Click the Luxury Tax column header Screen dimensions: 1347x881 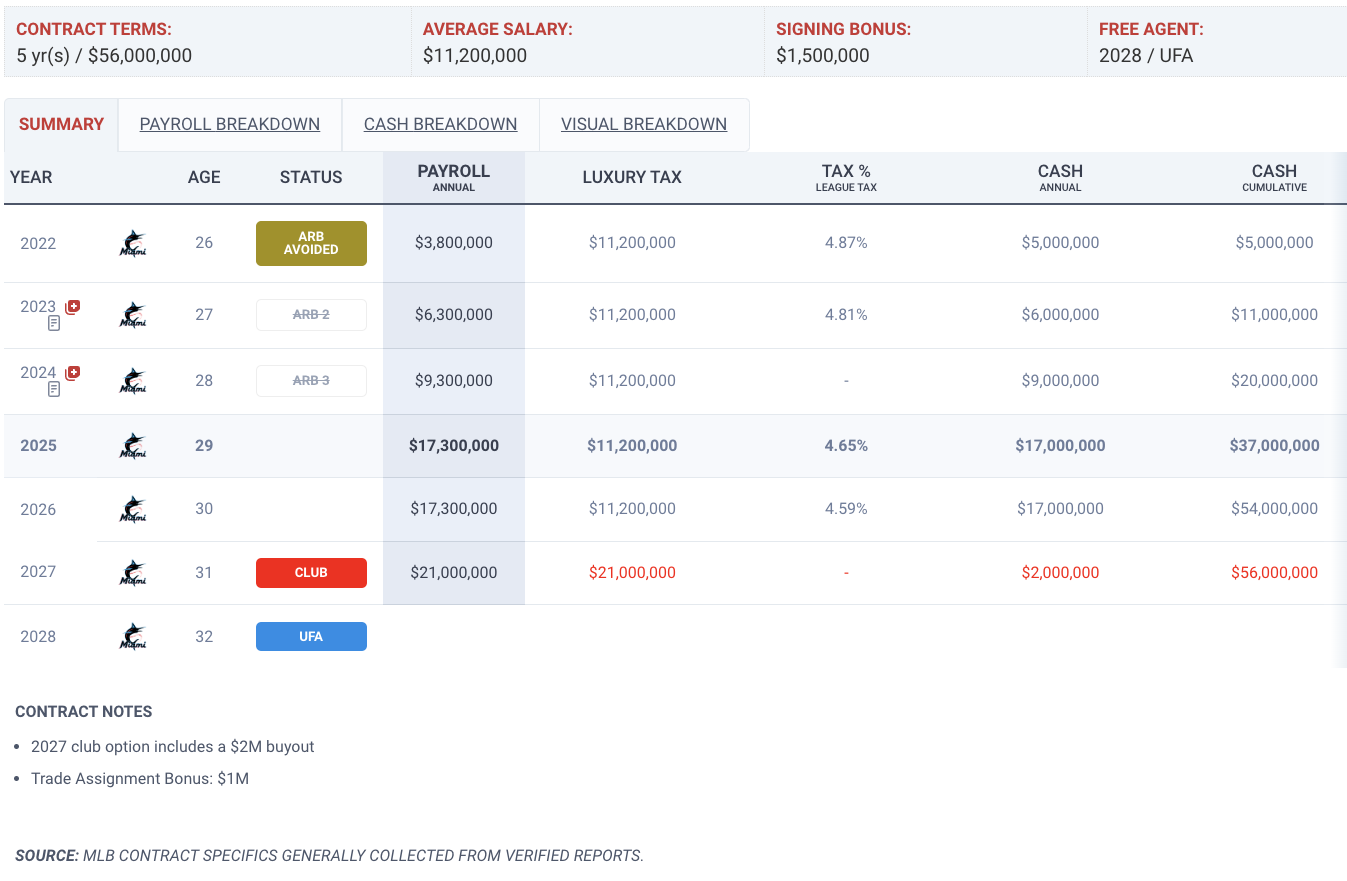tap(632, 177)
